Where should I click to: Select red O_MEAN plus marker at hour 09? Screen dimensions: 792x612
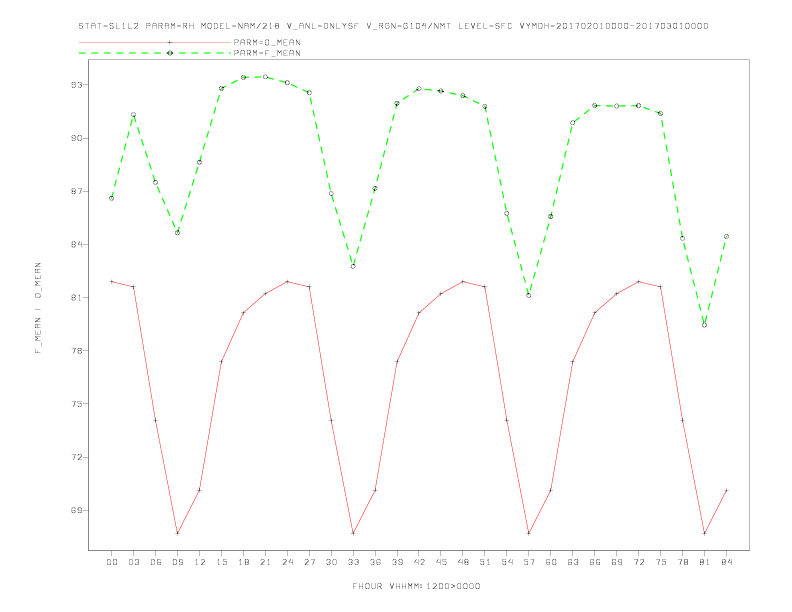(x=177, y=533)
